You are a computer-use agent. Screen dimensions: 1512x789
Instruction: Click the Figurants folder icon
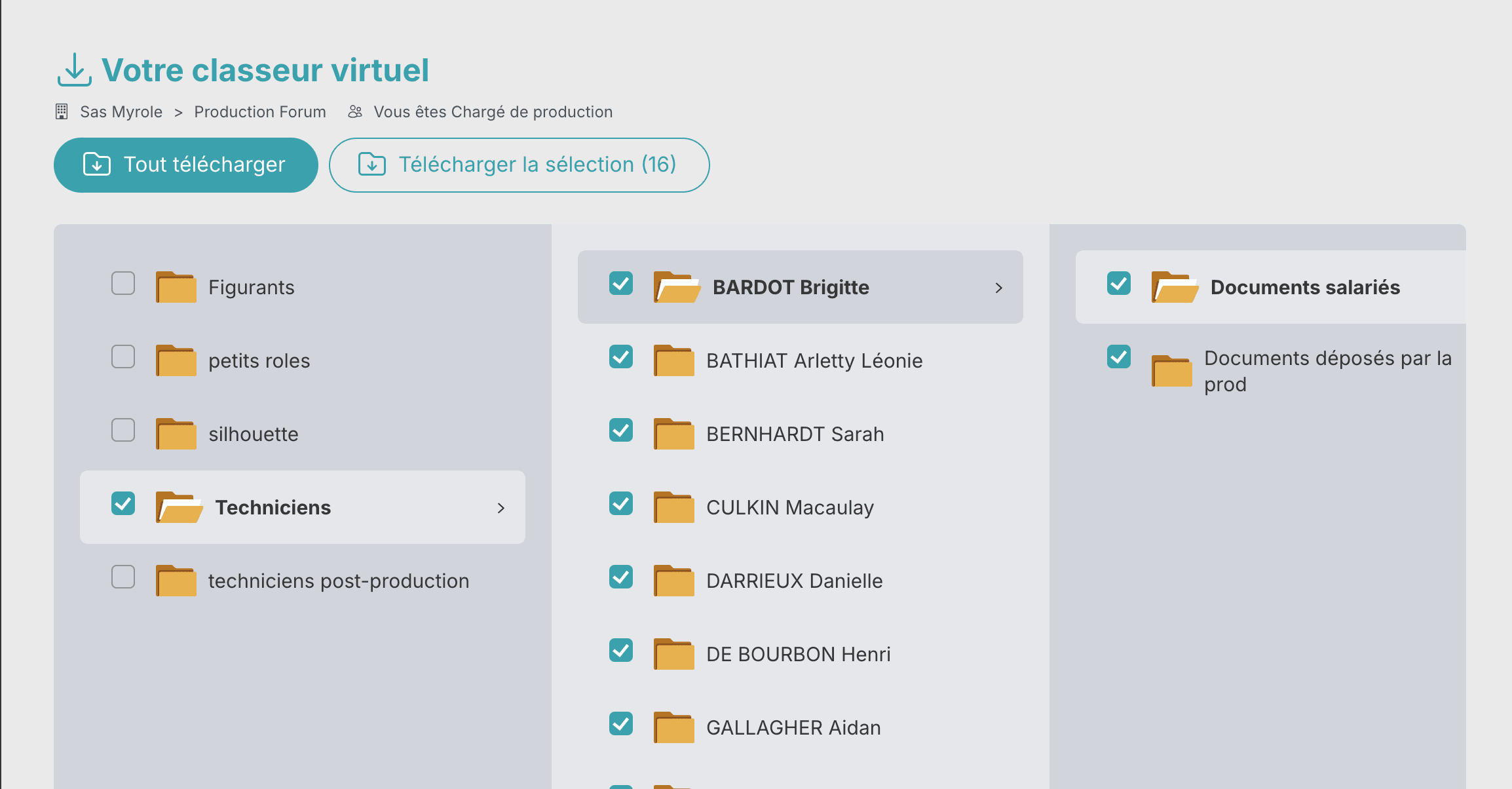click(176, 287)
